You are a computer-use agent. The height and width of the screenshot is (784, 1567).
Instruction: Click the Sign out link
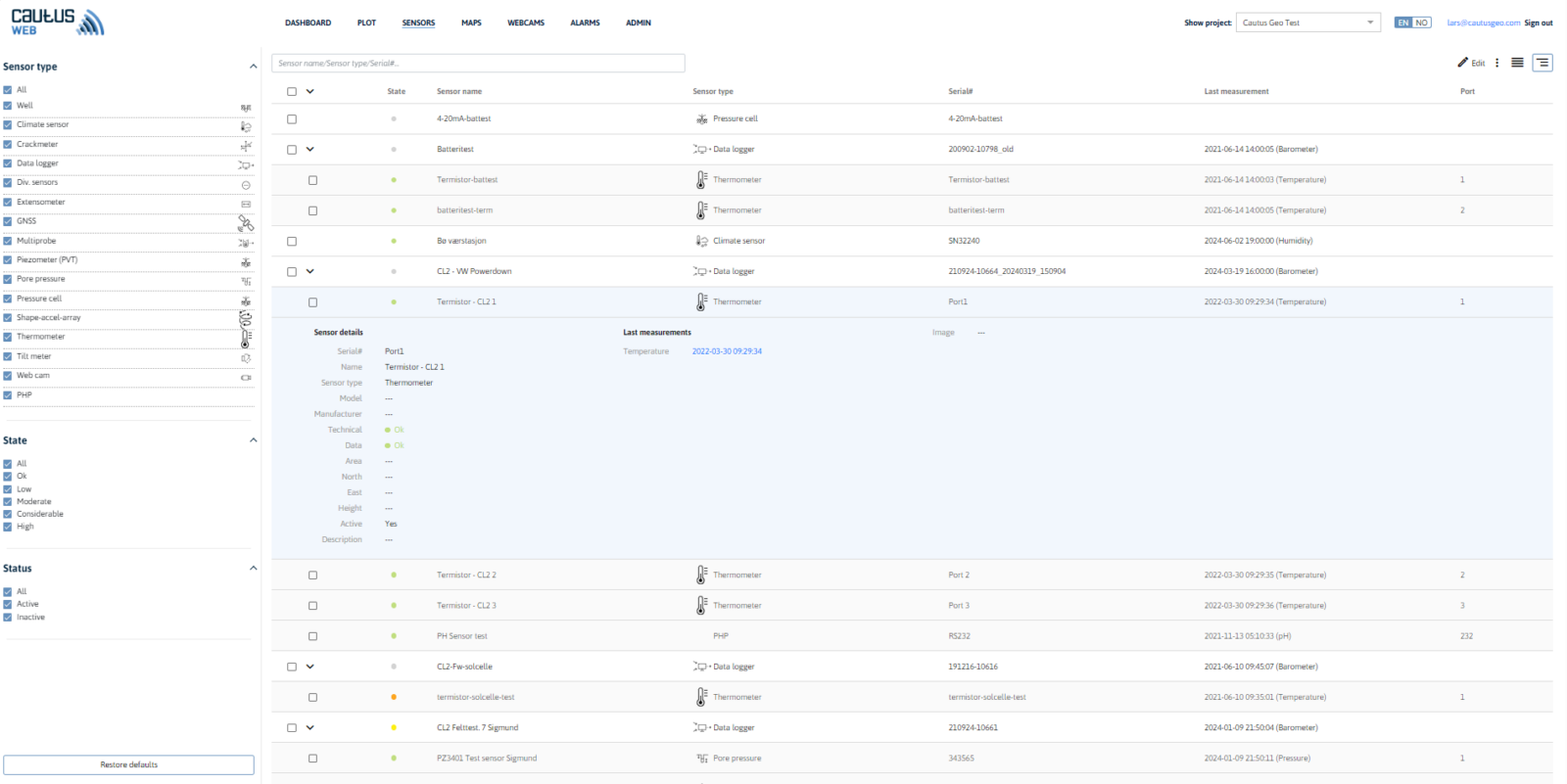[x=1538, y=23]
